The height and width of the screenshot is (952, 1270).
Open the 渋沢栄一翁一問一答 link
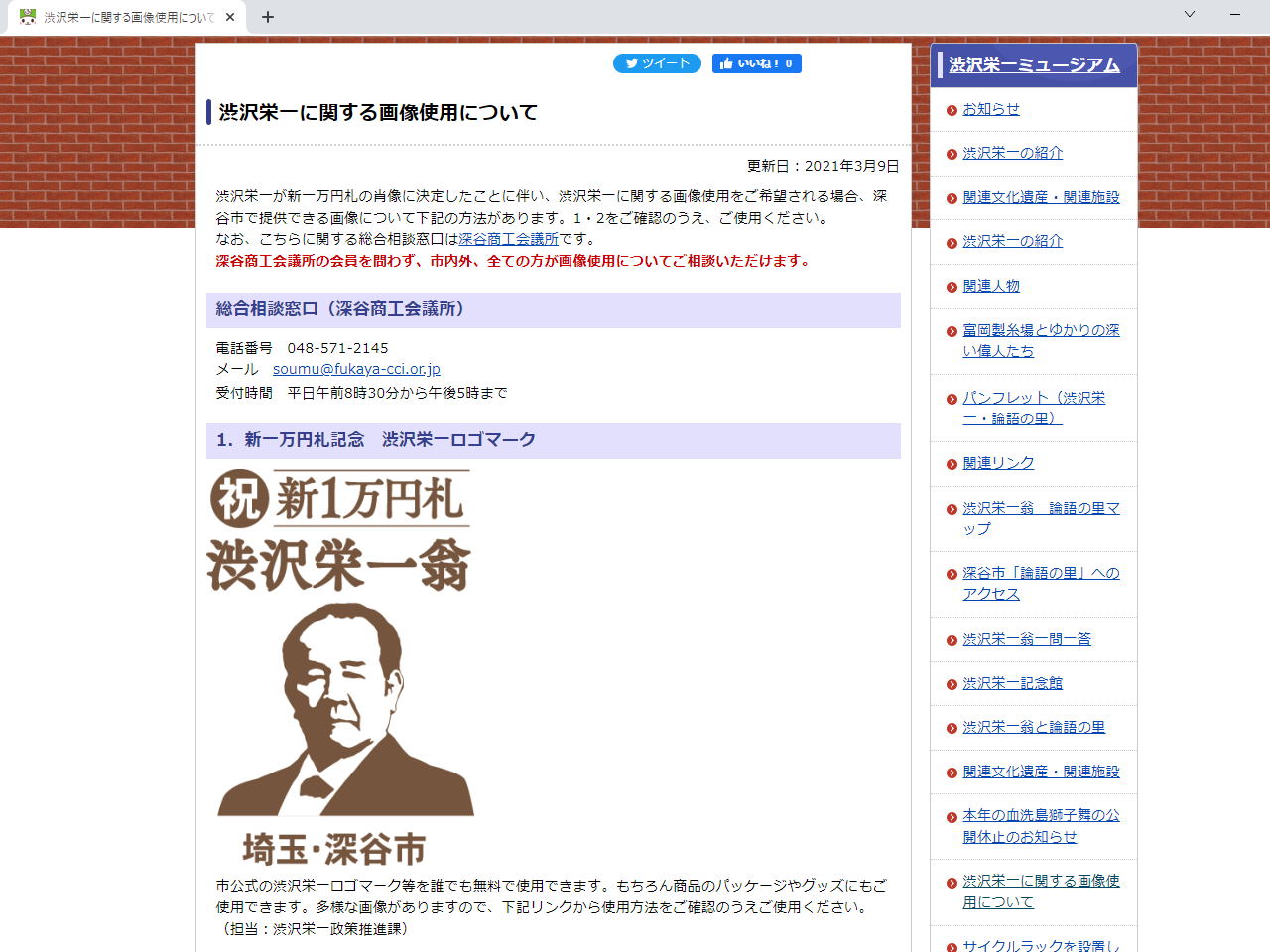1027,639
